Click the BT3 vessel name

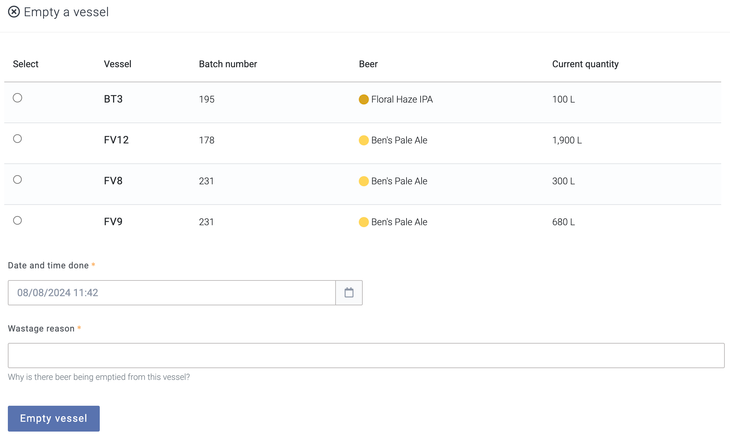point(113,100)
